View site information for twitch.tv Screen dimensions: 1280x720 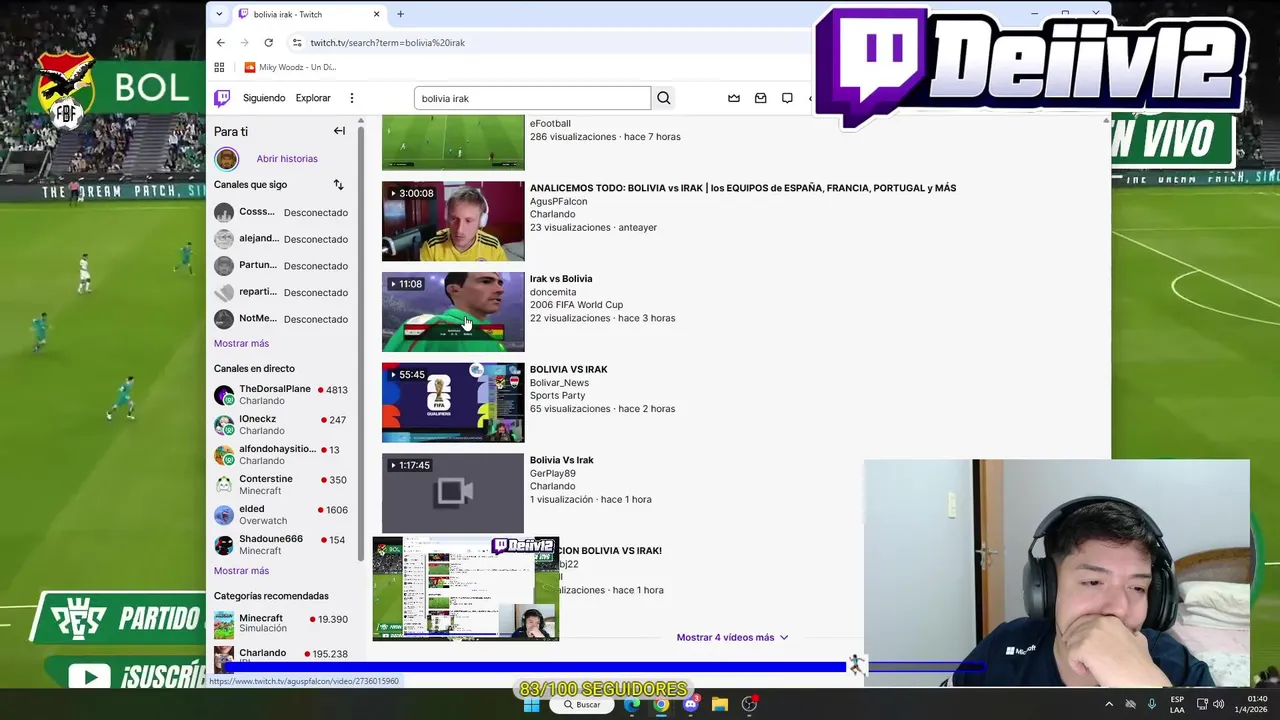(x=296, y=43)
